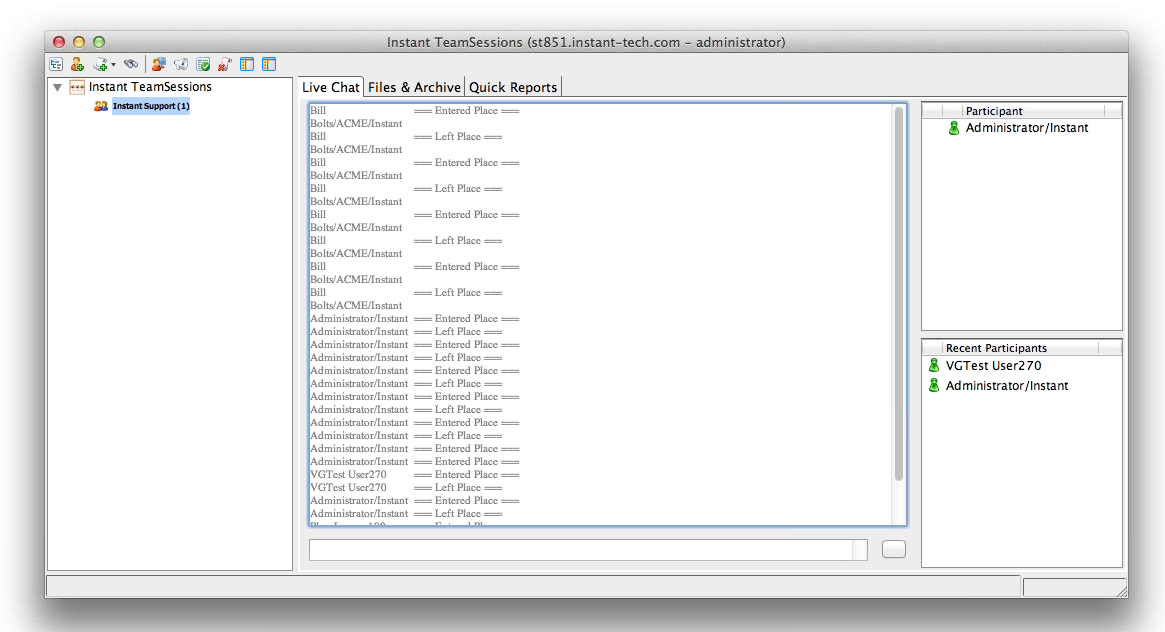Viewport: 1165px width, 632px height.
Task: Click the tree view toolbar icon
Action: (56, 65)
